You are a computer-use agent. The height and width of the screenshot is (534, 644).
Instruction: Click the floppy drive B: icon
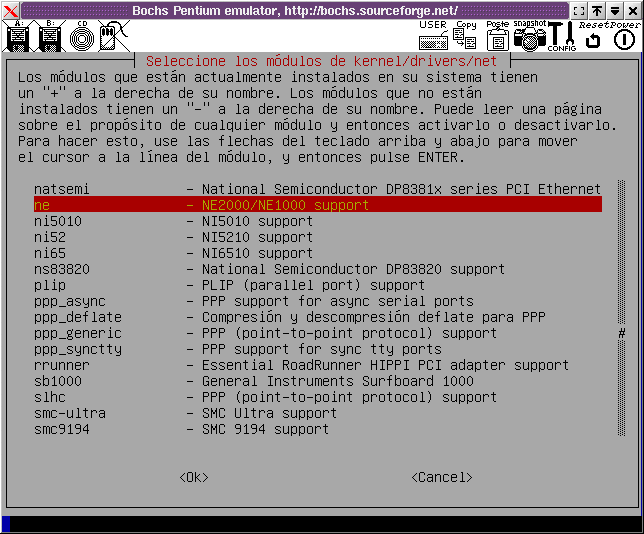[x=50, y=38]
